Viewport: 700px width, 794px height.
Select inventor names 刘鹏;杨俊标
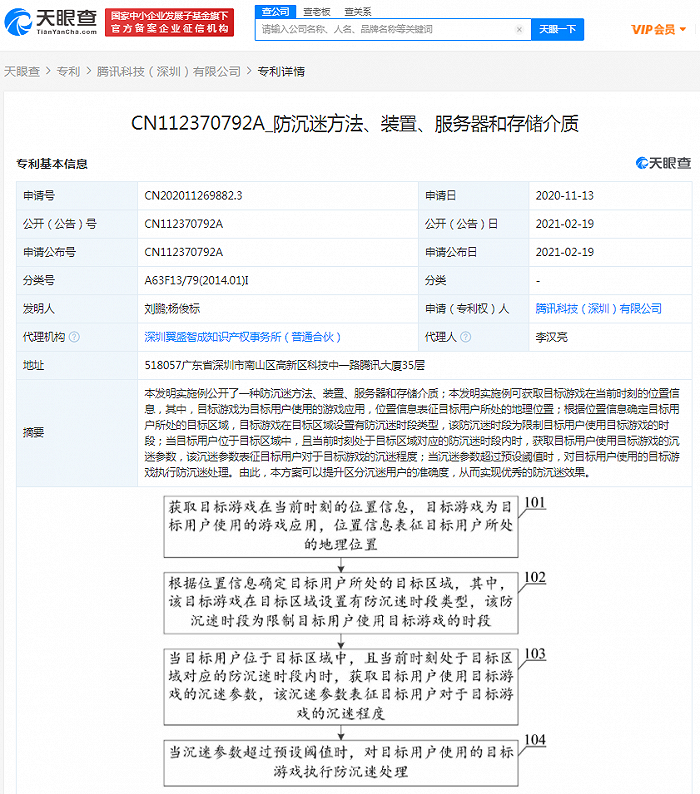point(172,308)
